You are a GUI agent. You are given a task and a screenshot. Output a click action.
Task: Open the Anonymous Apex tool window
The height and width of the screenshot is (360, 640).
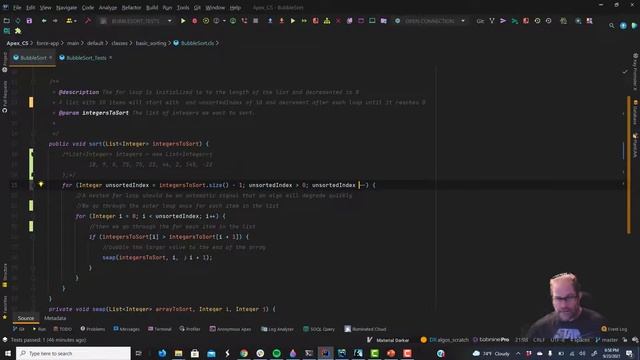231,329
